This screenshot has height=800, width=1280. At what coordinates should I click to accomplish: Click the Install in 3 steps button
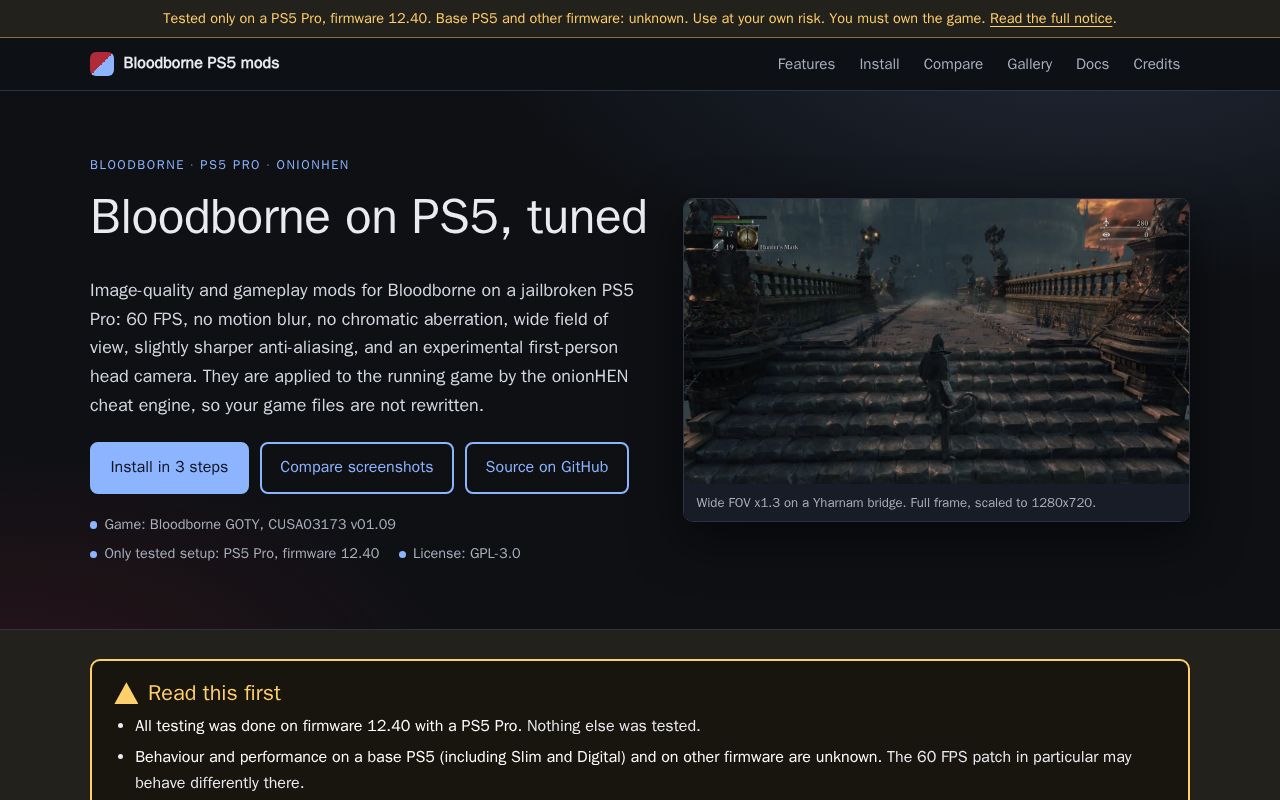click(x=169, y=468)
